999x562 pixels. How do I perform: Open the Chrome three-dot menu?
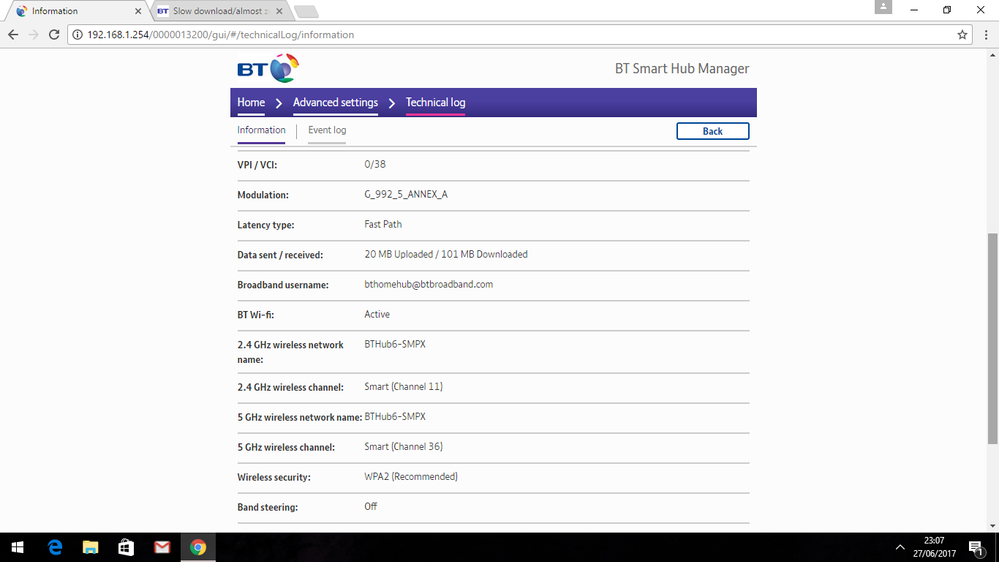tap(986, 35)
